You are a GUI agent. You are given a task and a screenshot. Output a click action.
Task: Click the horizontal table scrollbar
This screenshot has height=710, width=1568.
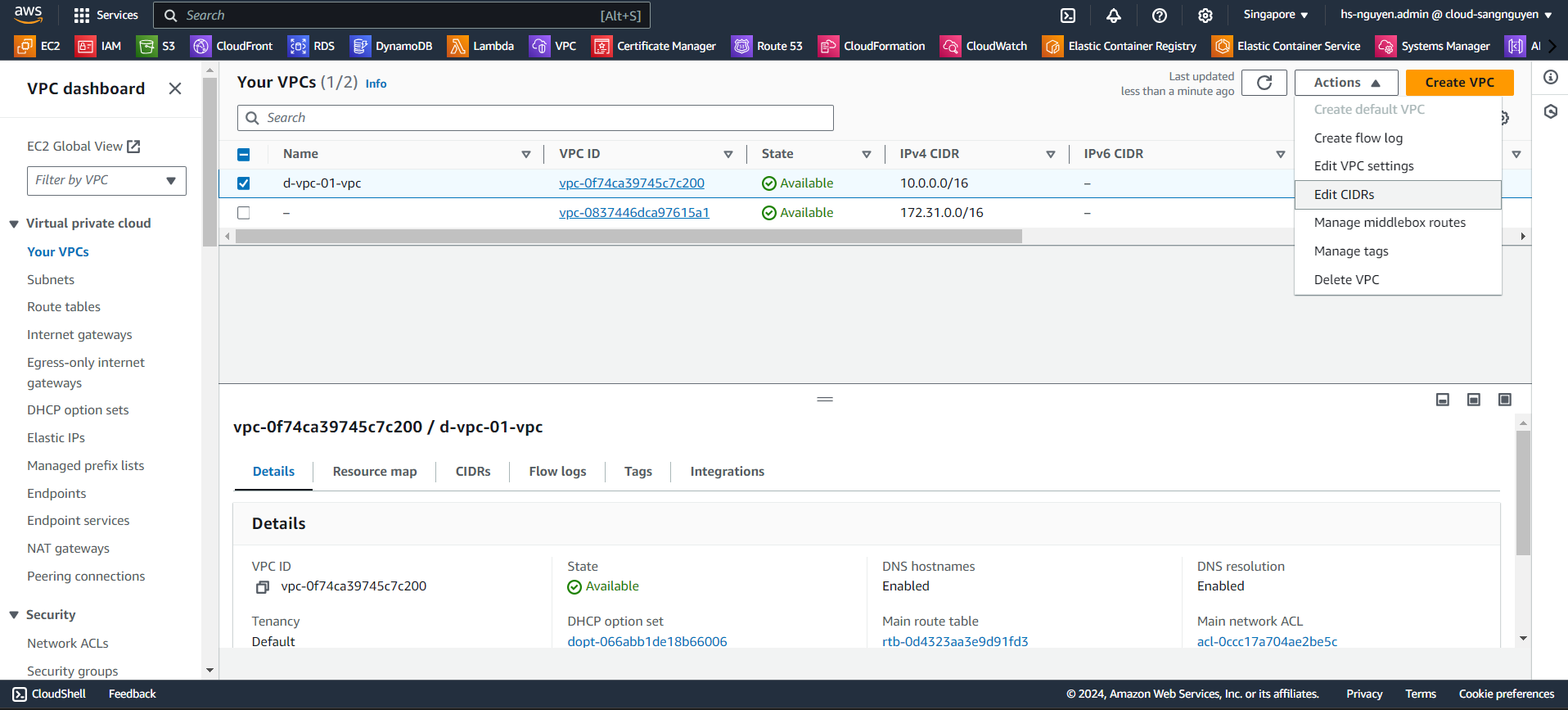click(x=629, y=237)
